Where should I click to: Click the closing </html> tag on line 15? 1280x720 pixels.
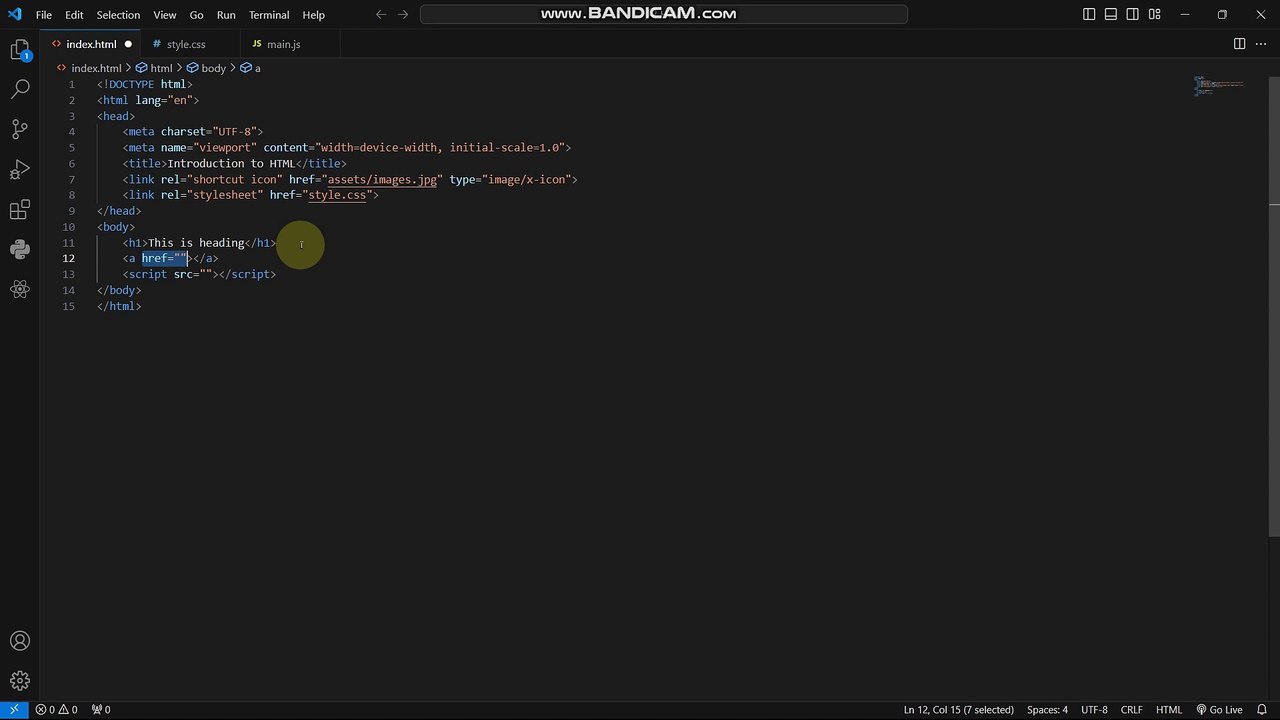119,306
